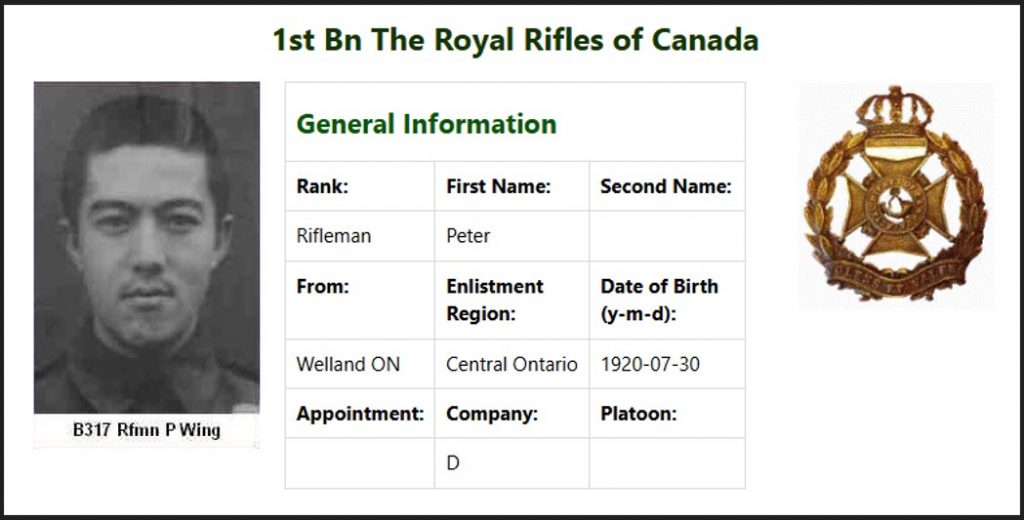Click the caption 'B317 Rfmn P Wing'
Screen dimensions: 1024x520
click(x=147, y=431)
